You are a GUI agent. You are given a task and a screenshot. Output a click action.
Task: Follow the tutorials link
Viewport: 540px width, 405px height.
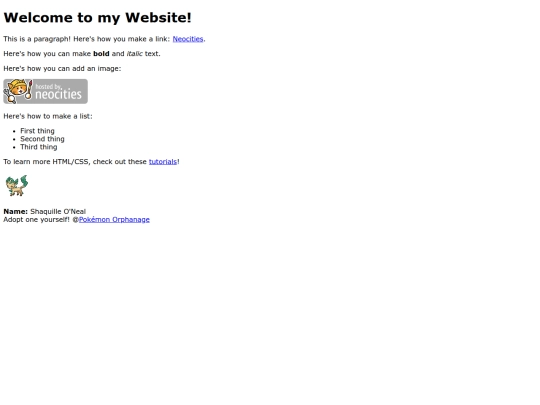[163, 162]
